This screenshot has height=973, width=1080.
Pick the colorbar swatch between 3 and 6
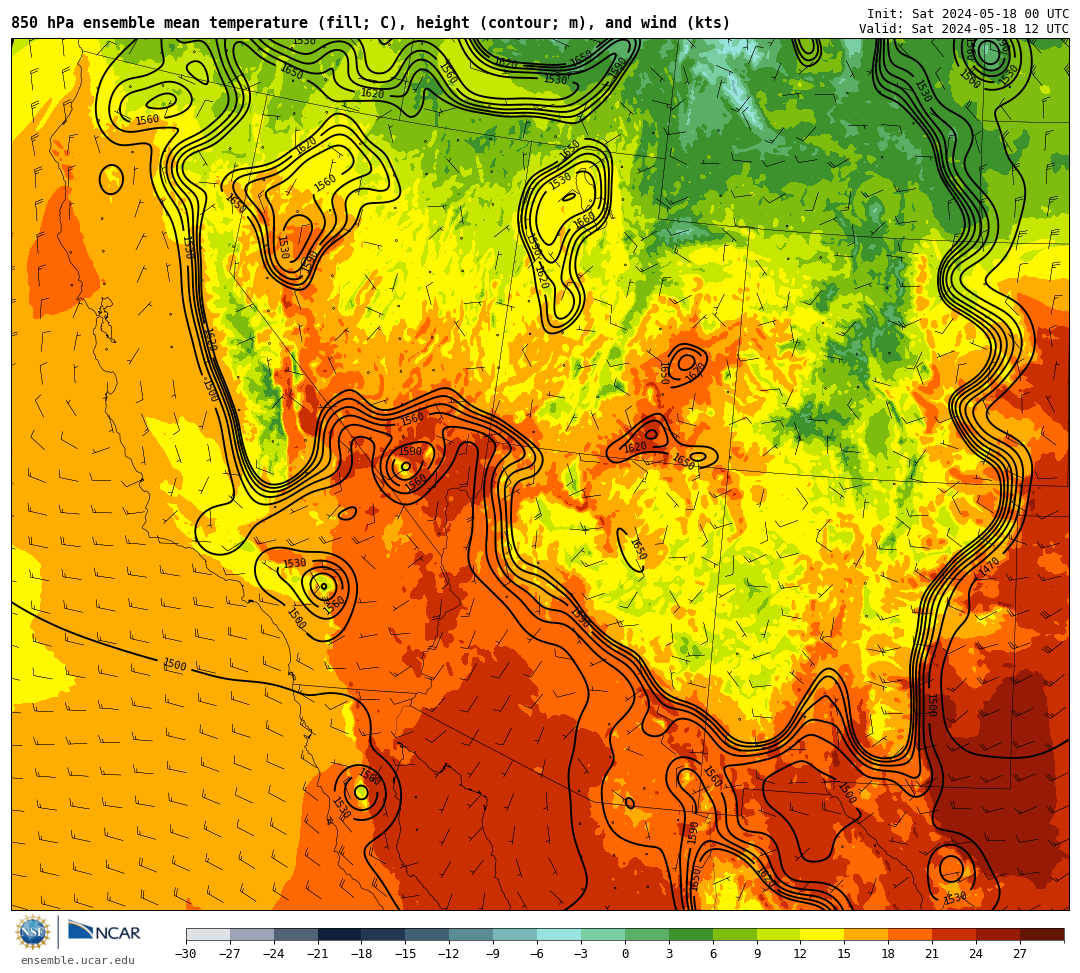point(691,934)
